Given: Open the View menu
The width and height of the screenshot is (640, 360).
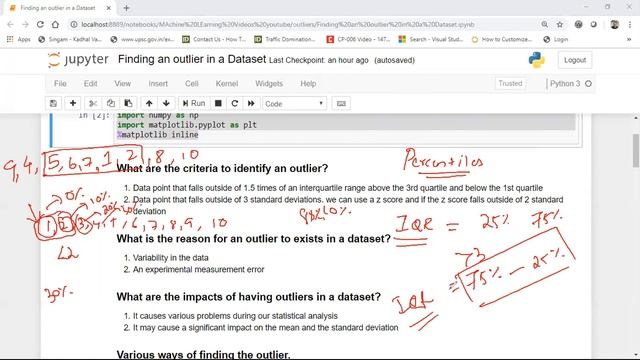Looking at the screenshot, I should pyautogui.click(x=122, y=84).
